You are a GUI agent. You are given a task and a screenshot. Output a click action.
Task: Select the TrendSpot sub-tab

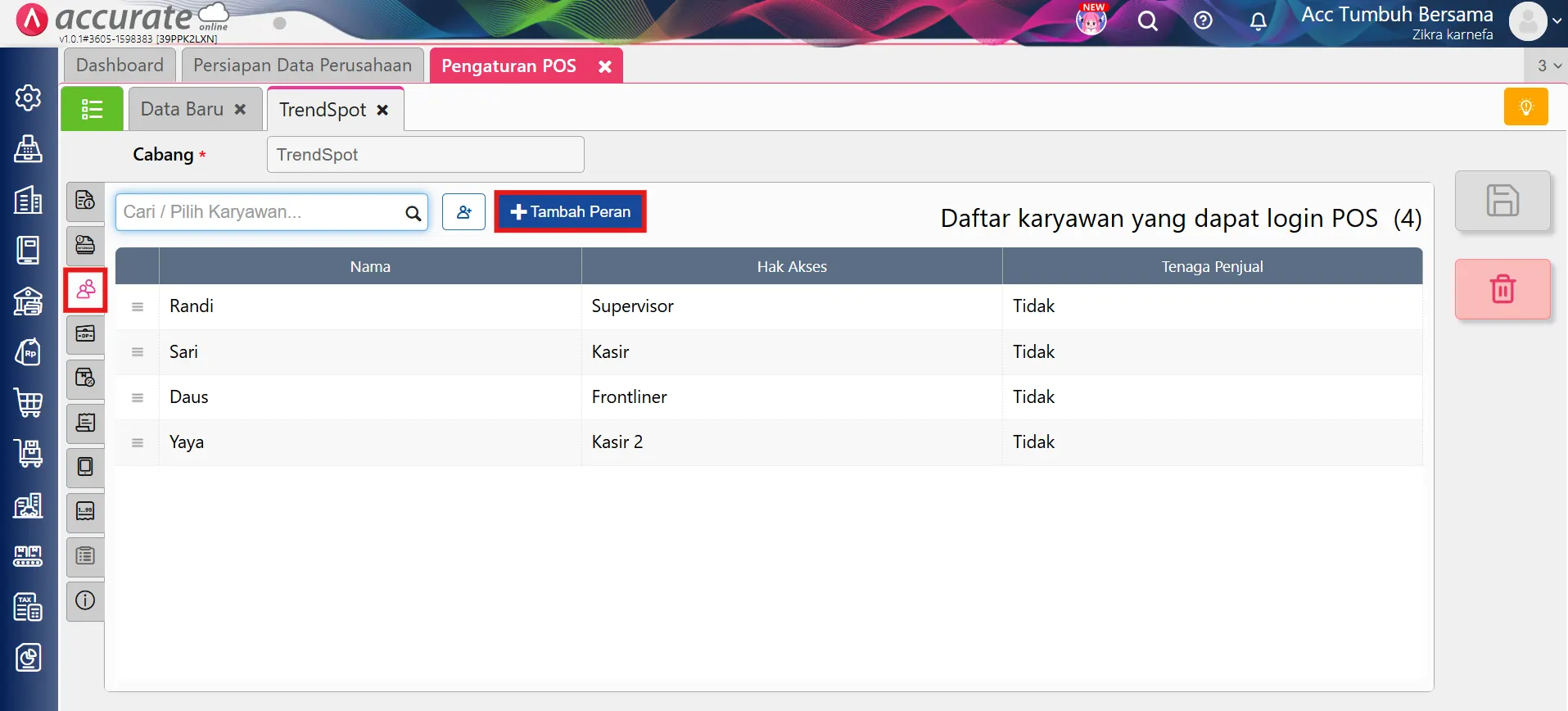click(x=323, y=110)
